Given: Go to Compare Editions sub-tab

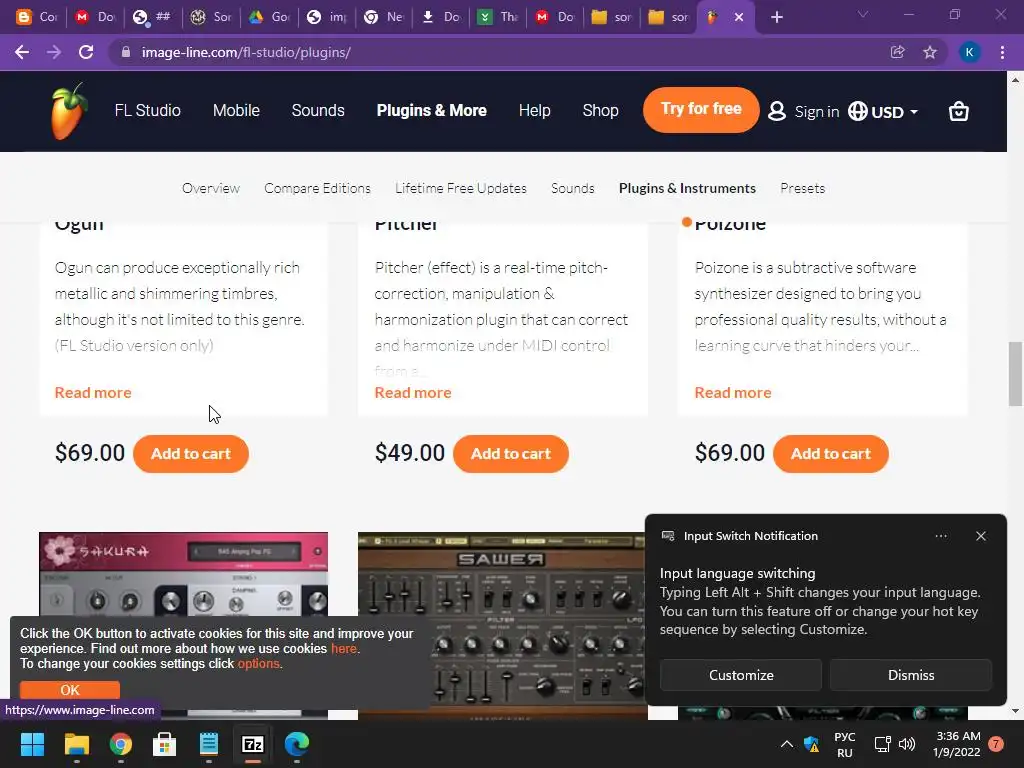Looking at the screenshot, I should [317, 188].
